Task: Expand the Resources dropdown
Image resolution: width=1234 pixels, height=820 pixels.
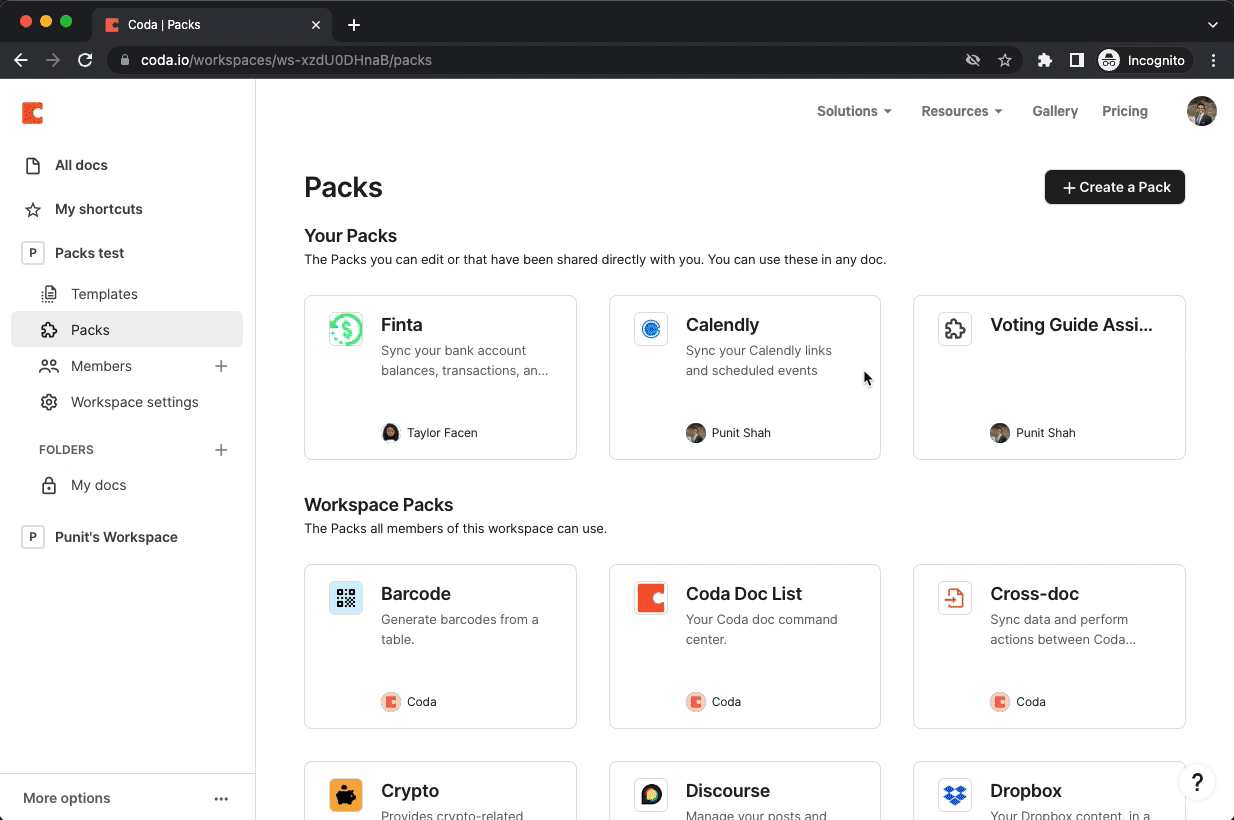Action: 962,111
